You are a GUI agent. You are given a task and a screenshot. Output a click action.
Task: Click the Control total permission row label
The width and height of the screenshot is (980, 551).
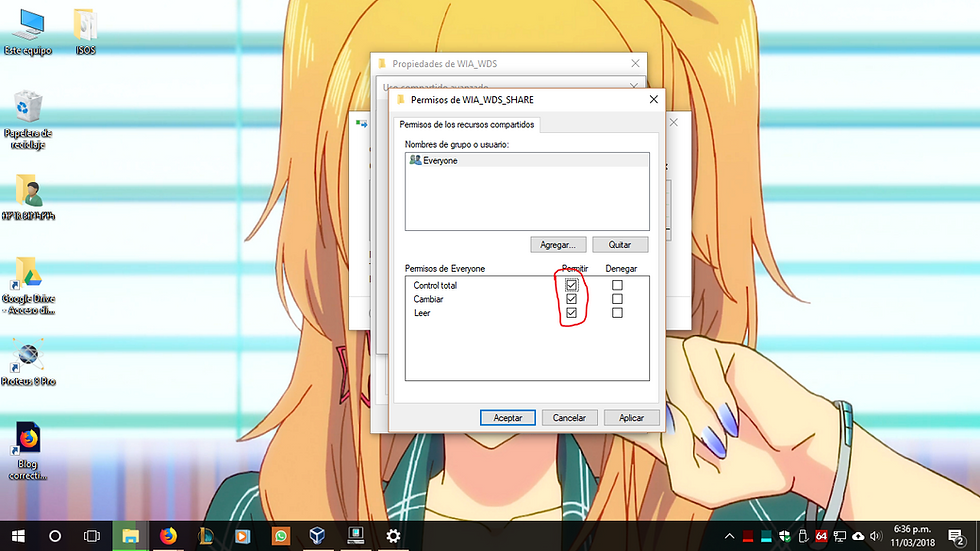tap(435, 285)
